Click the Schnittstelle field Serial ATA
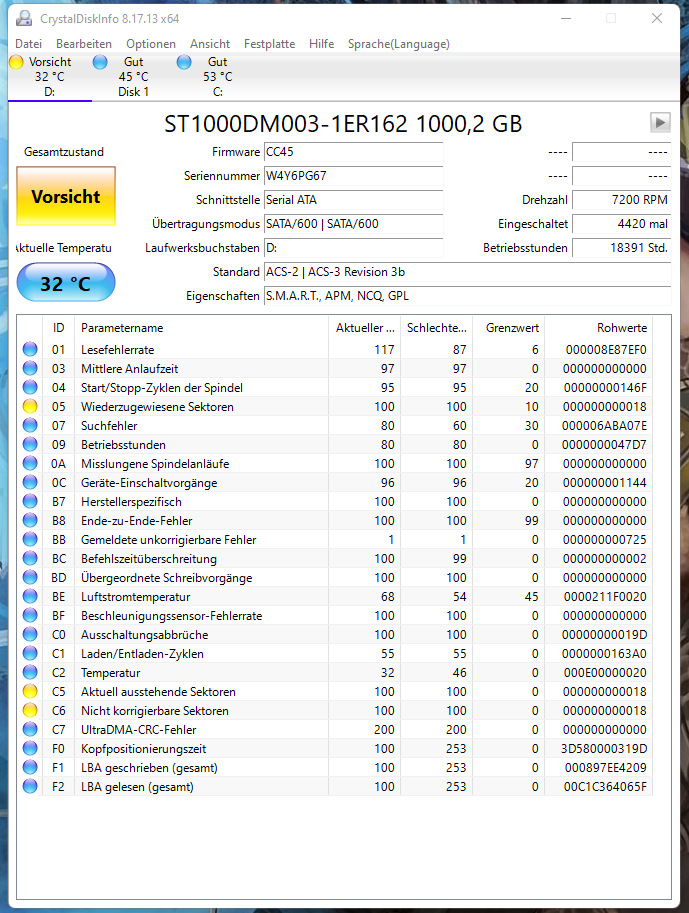This screenshot has width=689, height=913. pos(354,200)
